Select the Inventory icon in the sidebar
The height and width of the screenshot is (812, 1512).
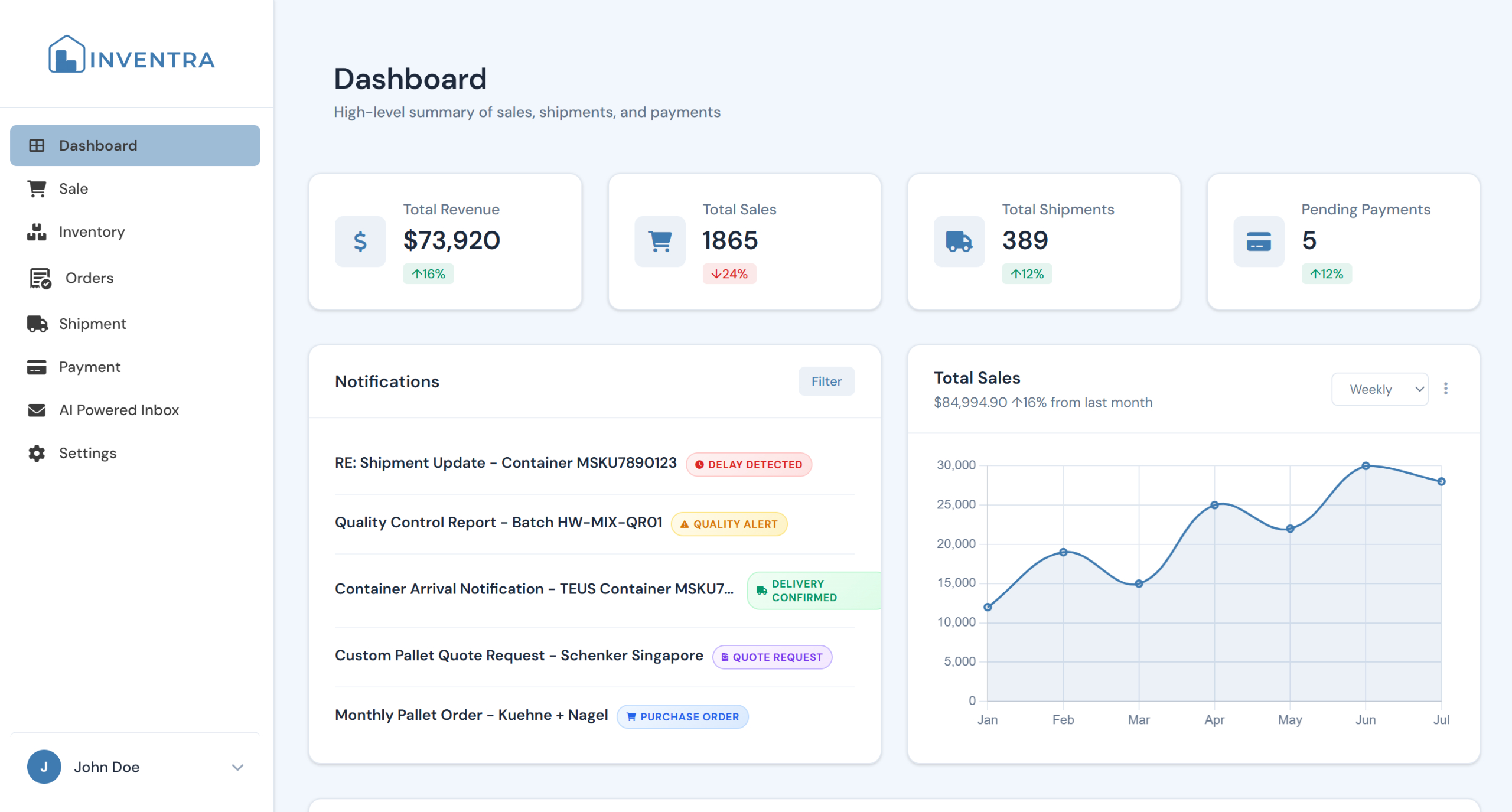tap(37, 232)
